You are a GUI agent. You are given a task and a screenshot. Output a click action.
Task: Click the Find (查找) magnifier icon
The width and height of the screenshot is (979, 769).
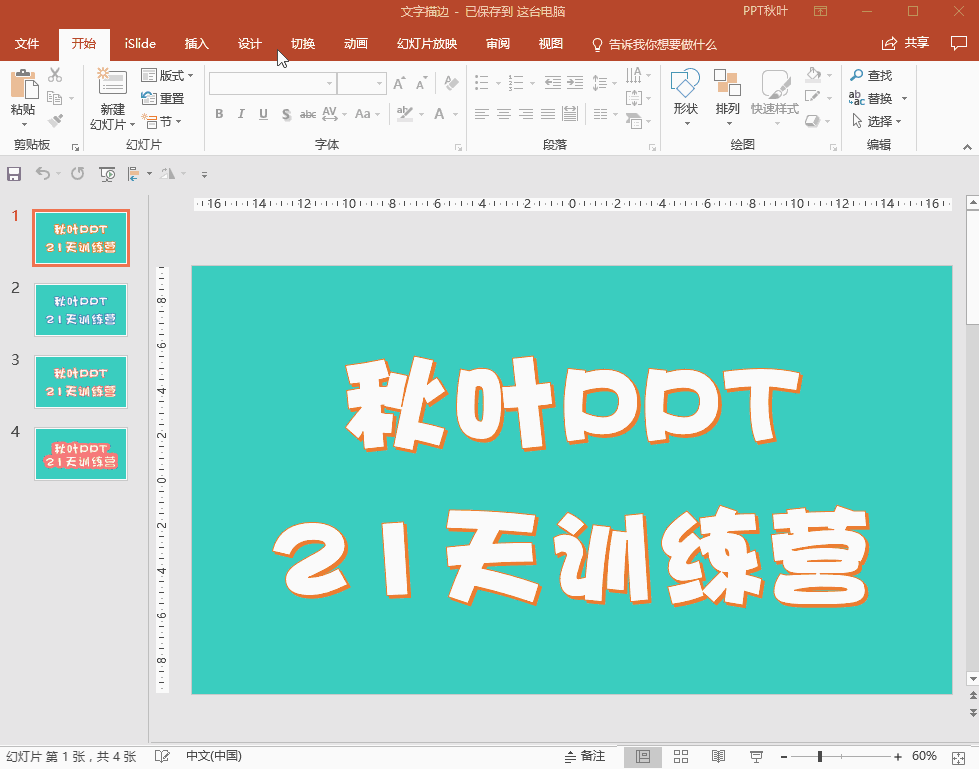(x=857, y=76)
